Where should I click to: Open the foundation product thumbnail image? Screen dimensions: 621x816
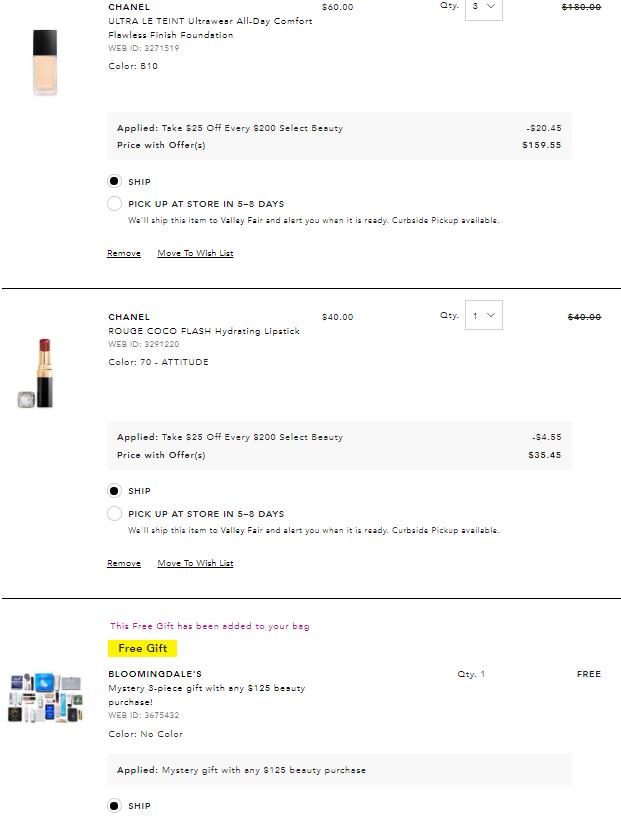[44, 62]
